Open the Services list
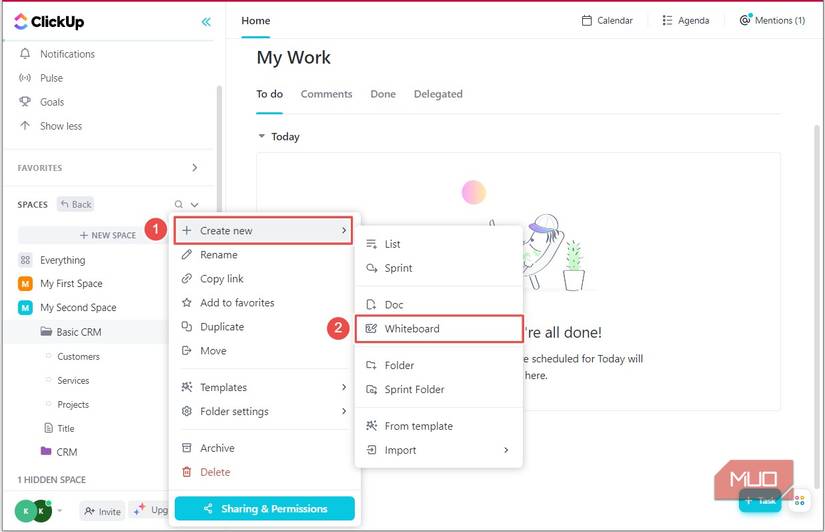 (x=73, y=380)
